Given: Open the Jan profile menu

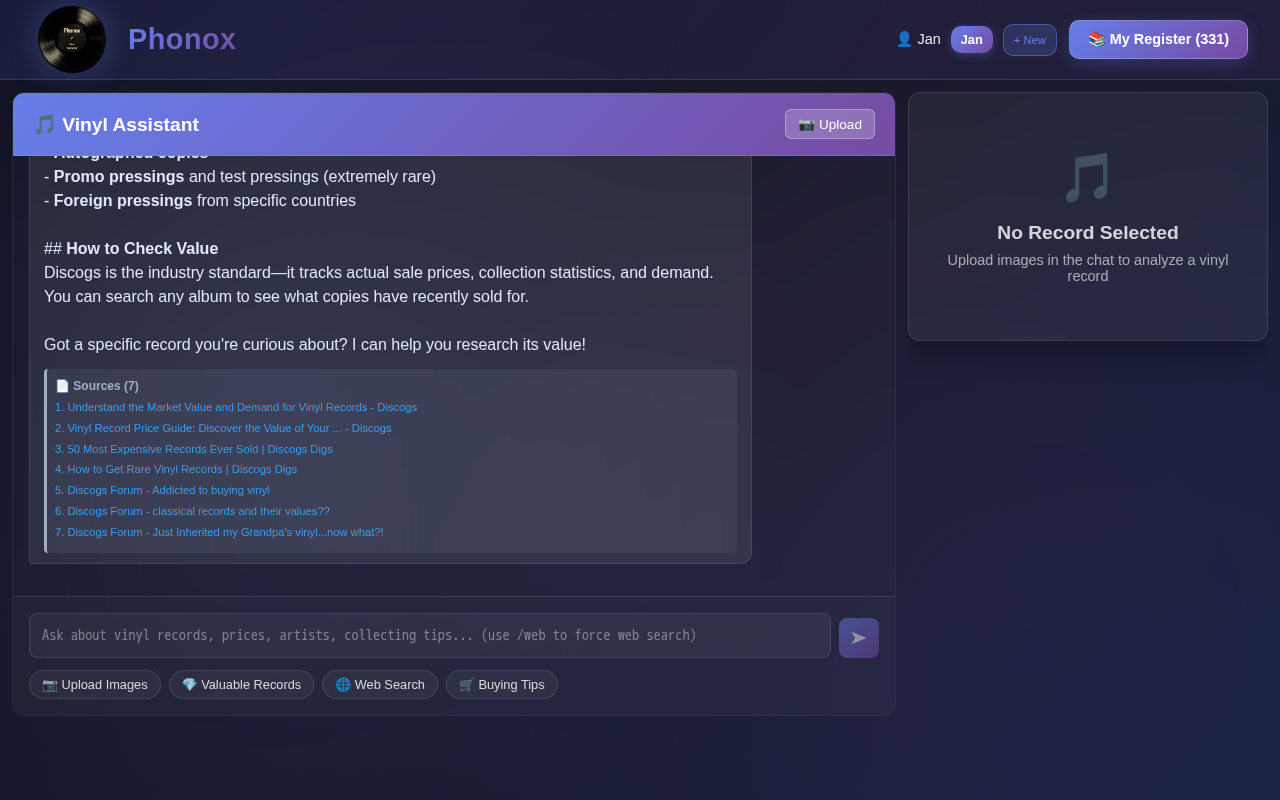Looking at the screenshot, I should 971,39.
